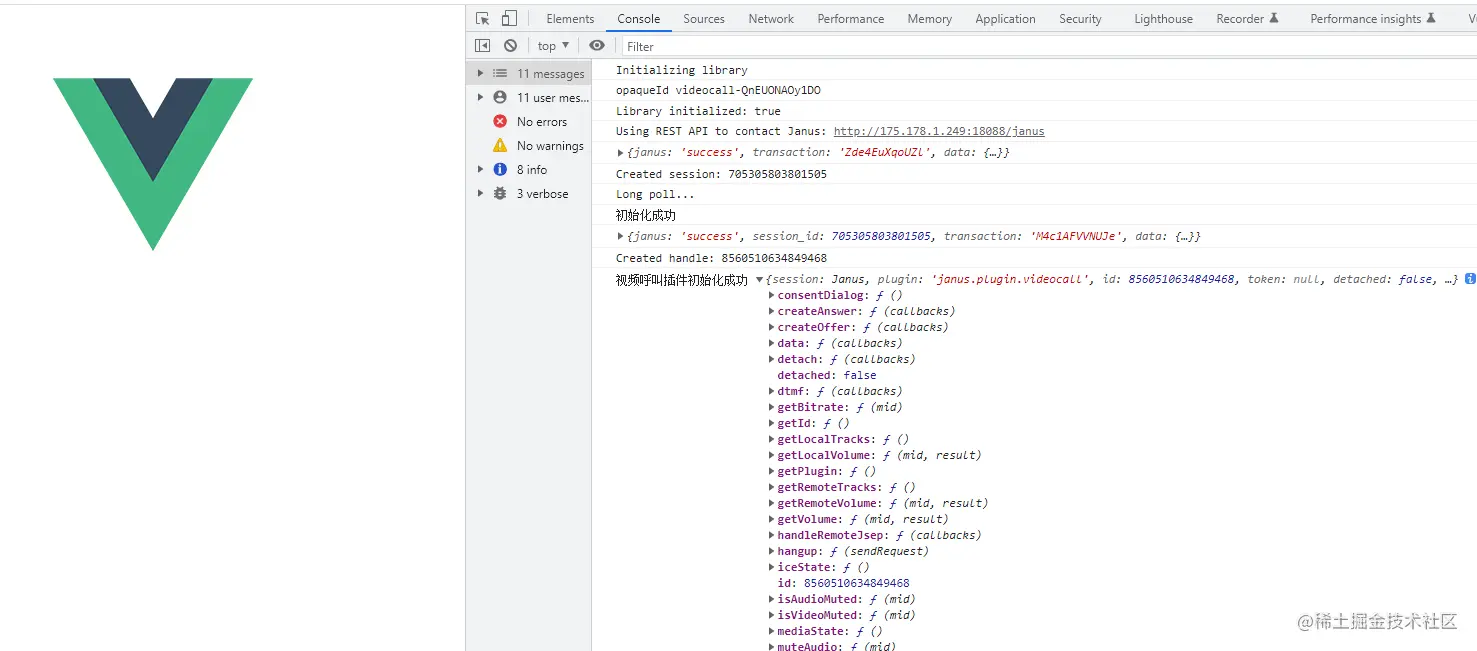Image resolution: width=1477 pixels, height=651 pixels.
Task: Expand the hangup function entry
Action: (771, 551)
